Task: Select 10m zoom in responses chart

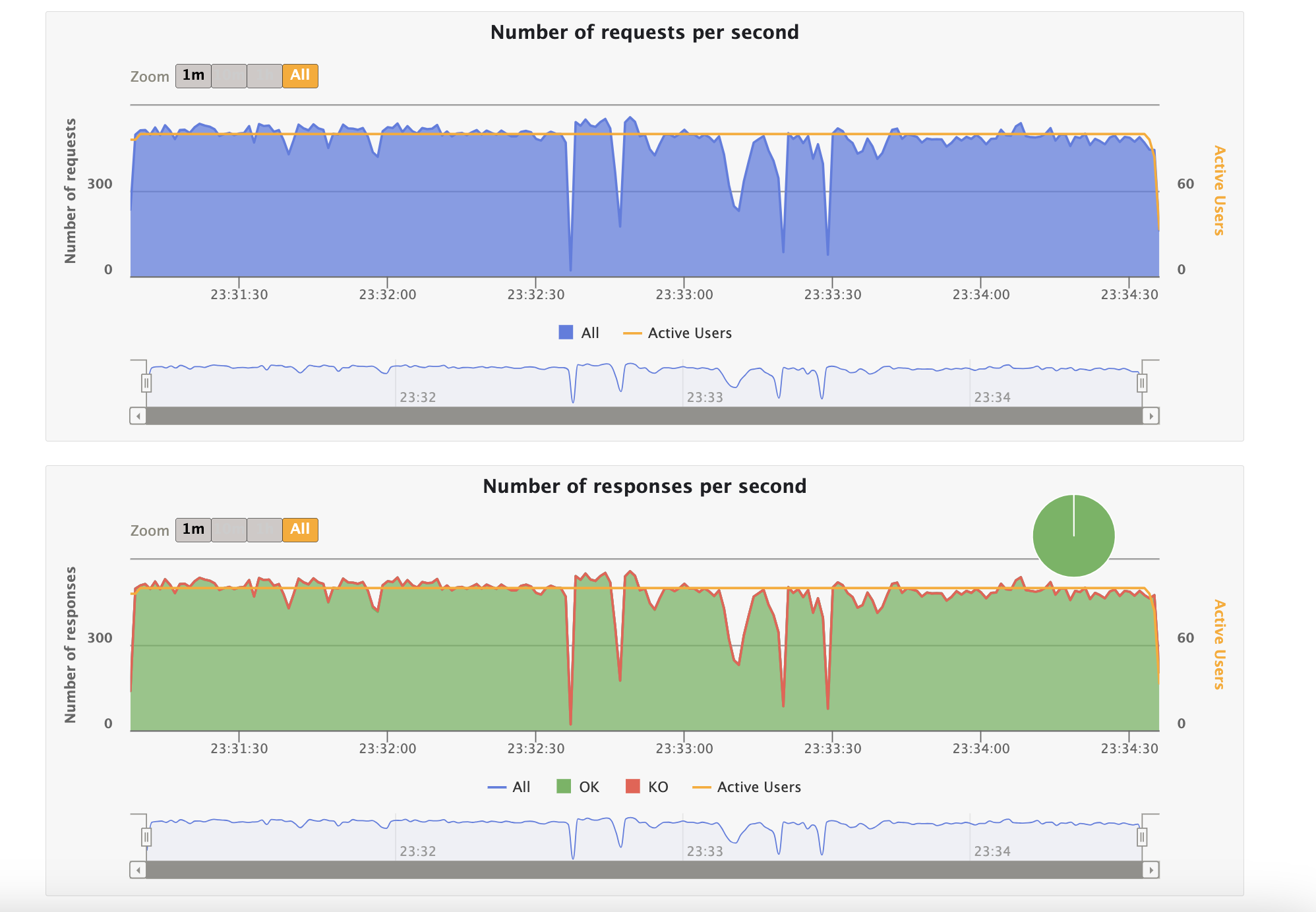Action: 229,530
